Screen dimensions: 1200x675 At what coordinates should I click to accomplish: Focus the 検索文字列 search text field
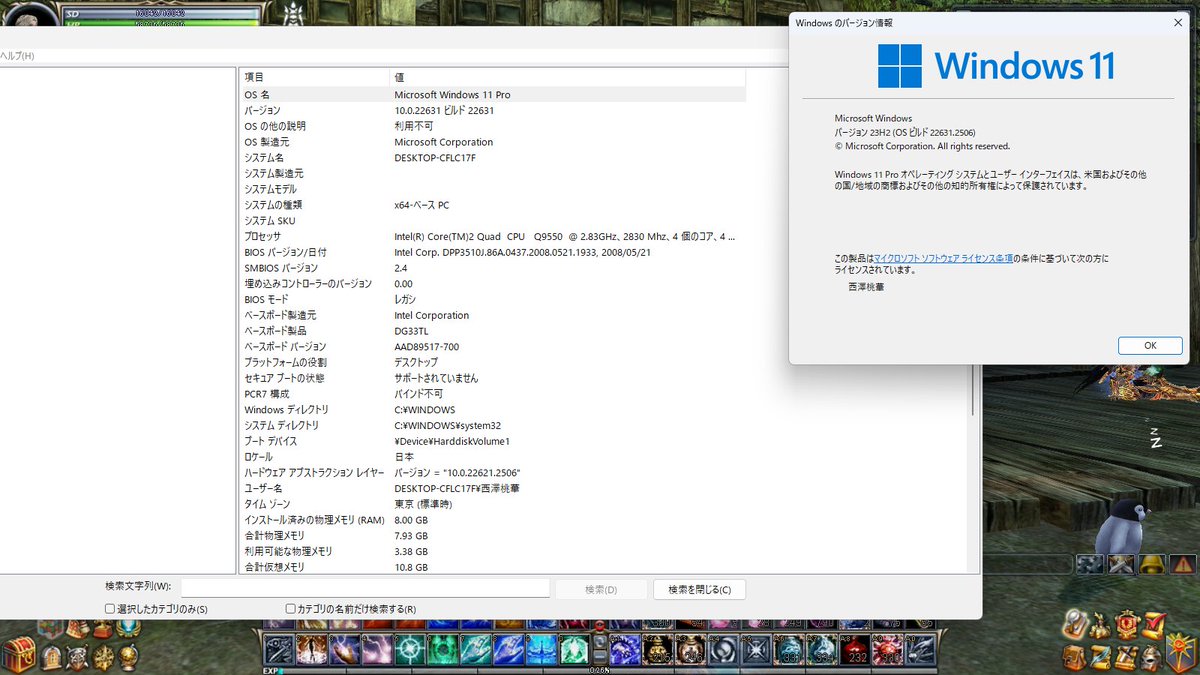[x=365, y=588]
